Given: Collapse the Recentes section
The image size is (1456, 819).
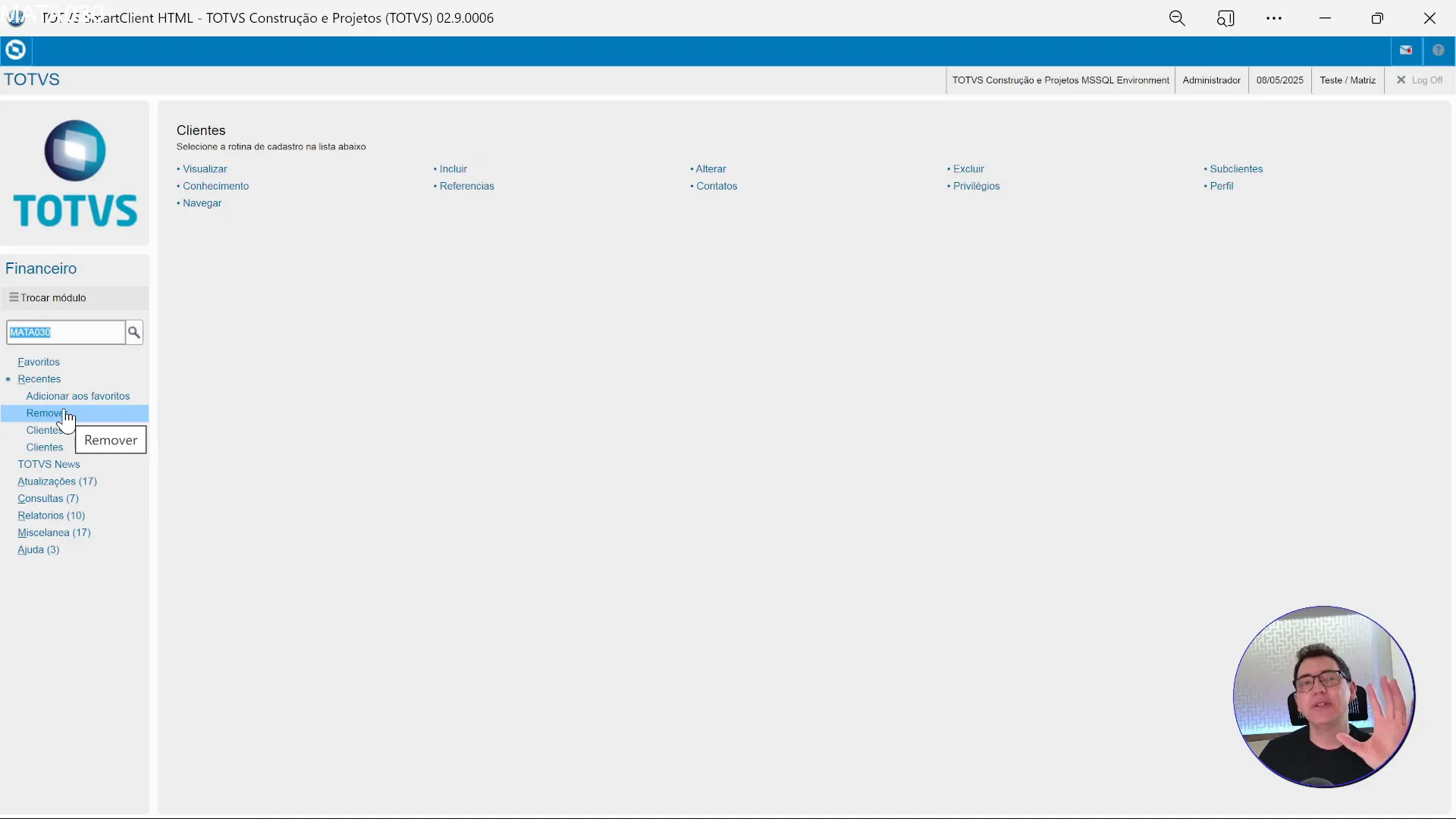Looking at the screenshot, I should click(x=39, y=379).
